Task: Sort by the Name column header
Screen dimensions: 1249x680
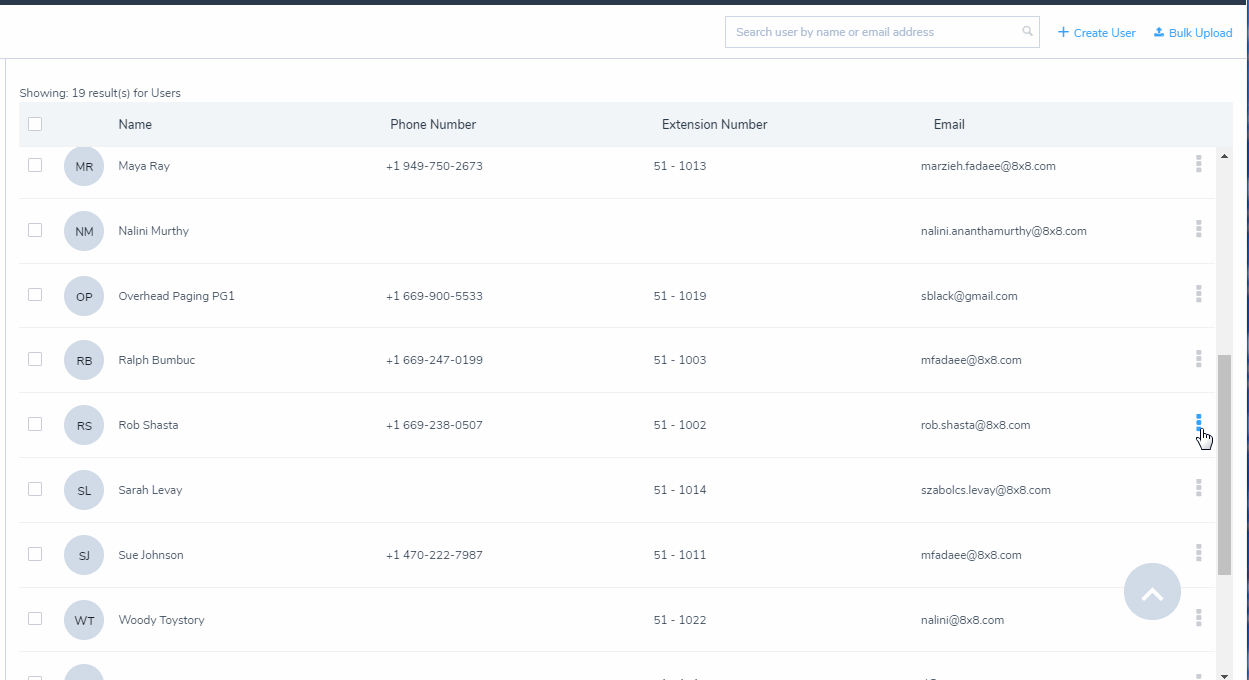Action: (x=135, y=125)
